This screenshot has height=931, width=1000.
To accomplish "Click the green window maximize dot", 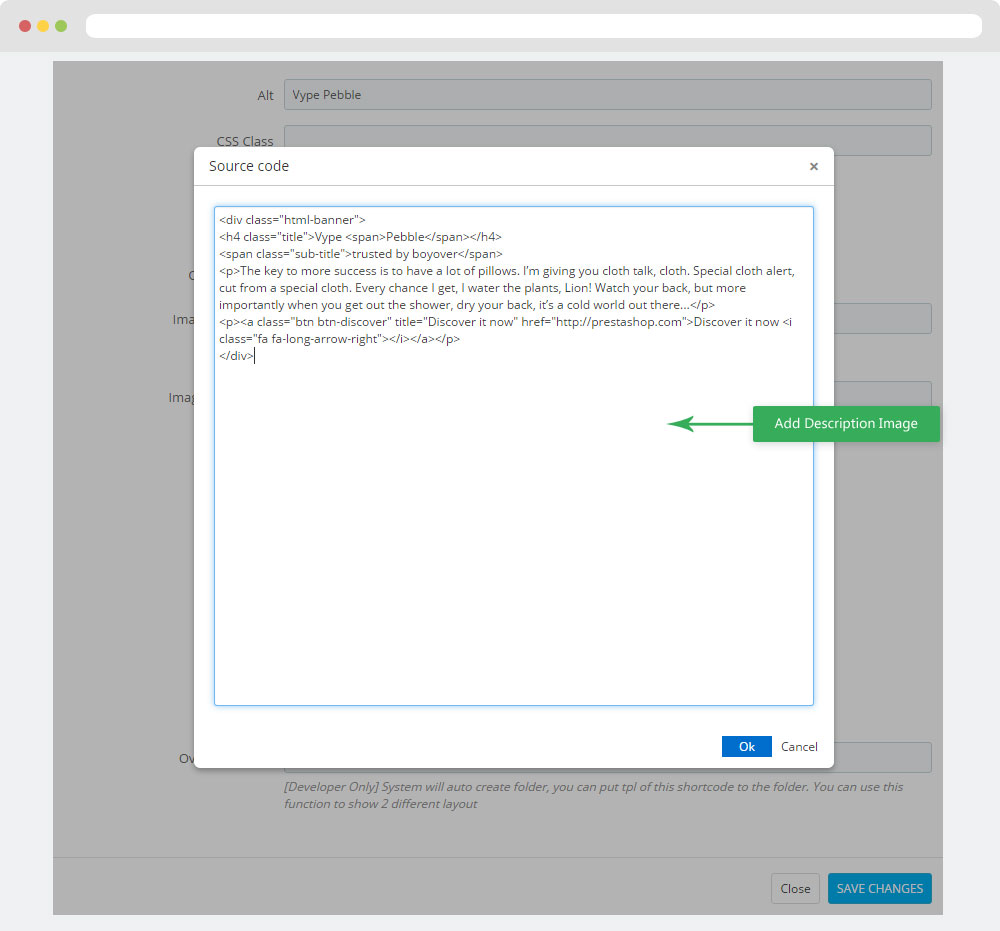I will click(x=61, y=26).
